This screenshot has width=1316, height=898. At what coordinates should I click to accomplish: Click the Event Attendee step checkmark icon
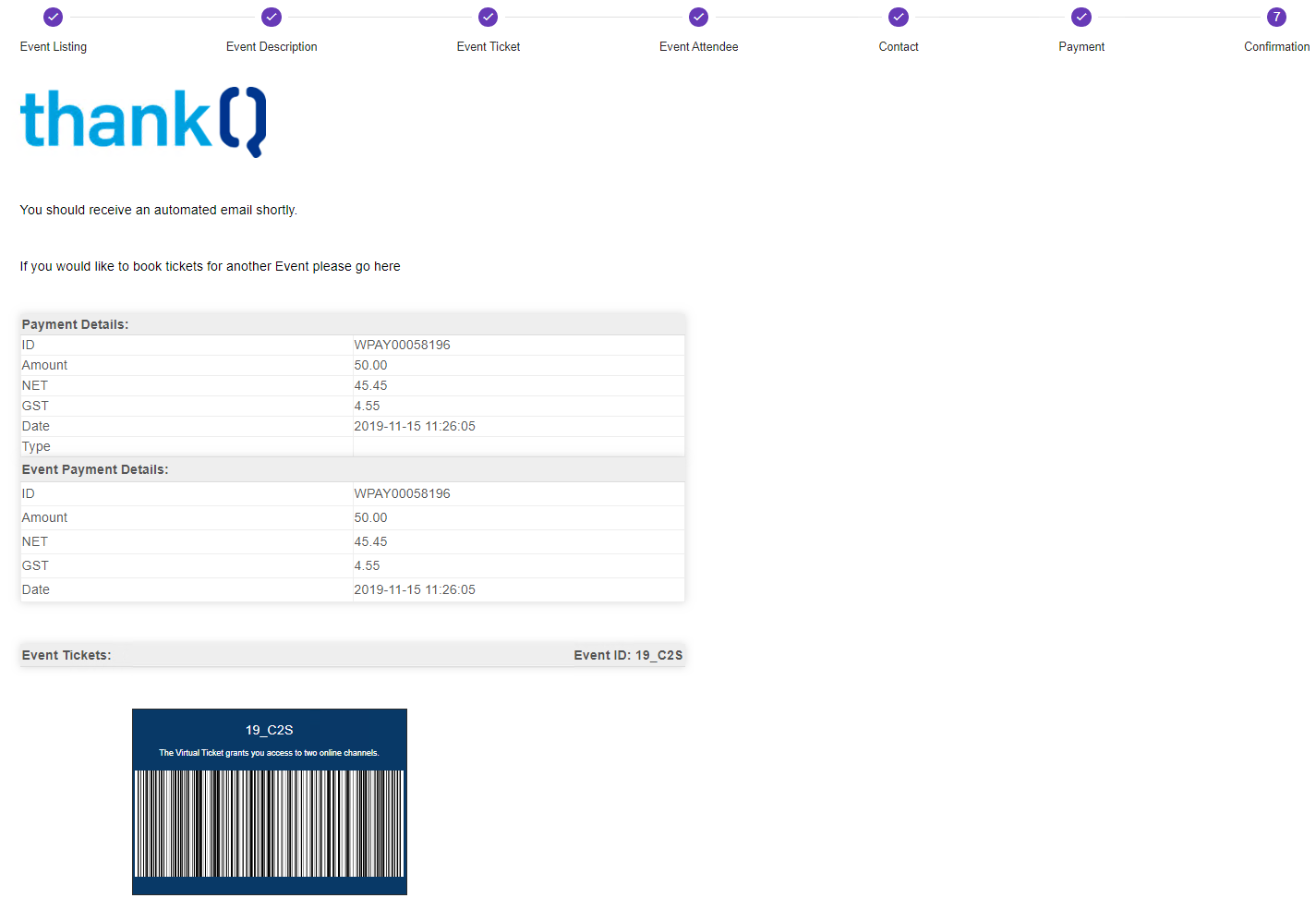[x=699, y=17]
